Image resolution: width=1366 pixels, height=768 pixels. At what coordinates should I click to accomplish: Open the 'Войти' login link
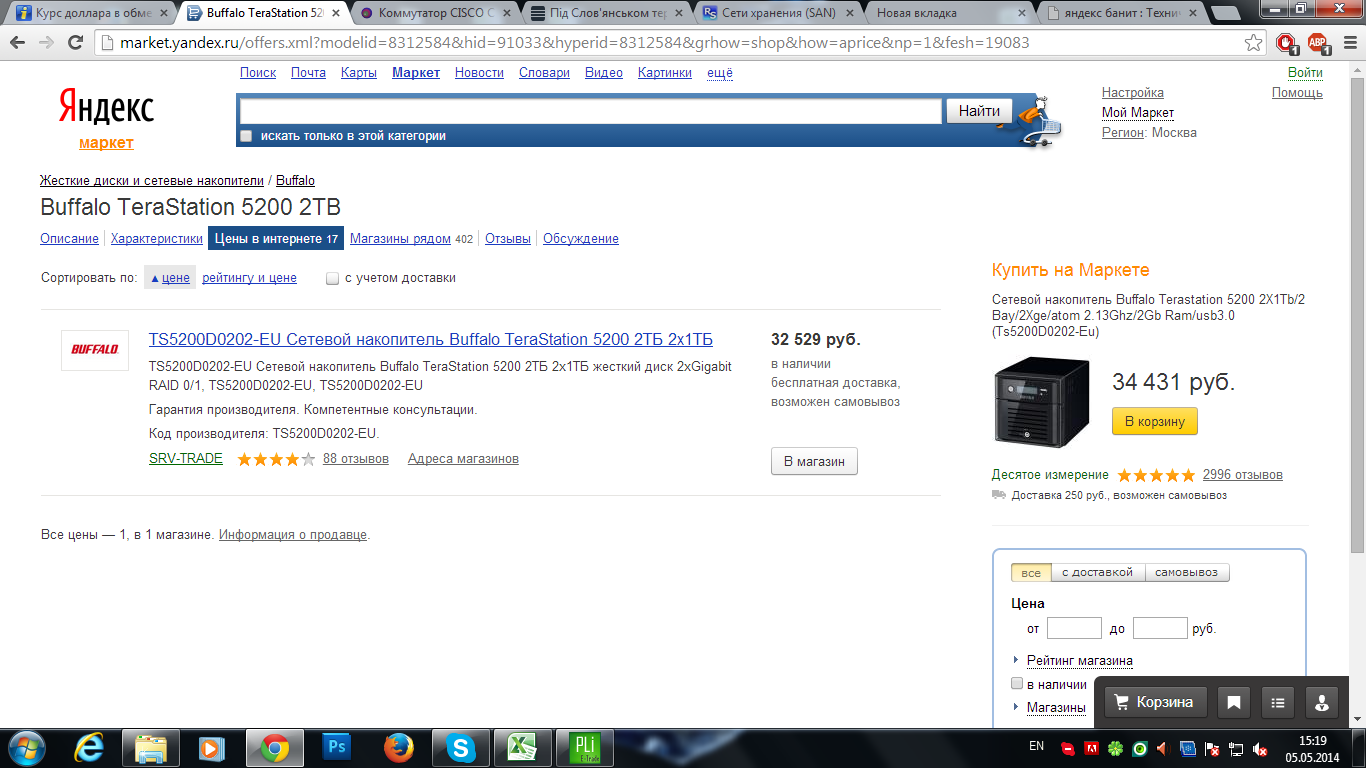[1305, 73]
